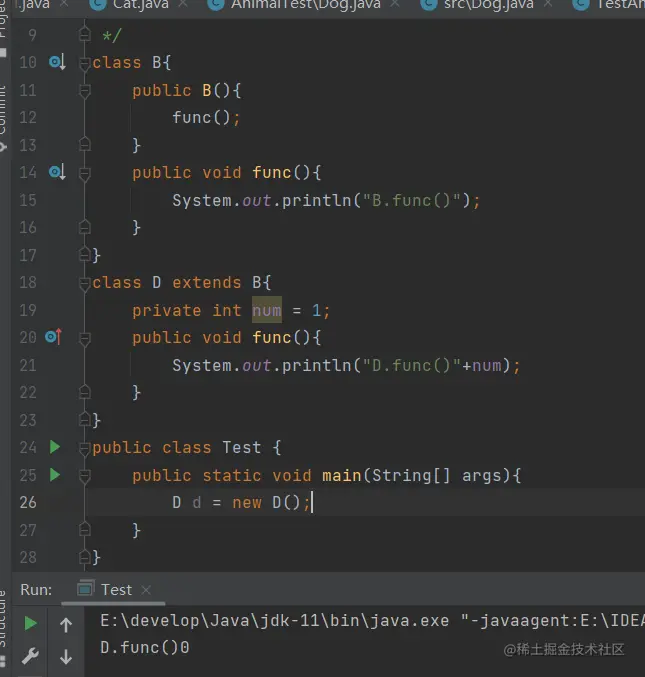Click the 'D.func()0' console output line
645x677 pixels.
tap(145, 647)
